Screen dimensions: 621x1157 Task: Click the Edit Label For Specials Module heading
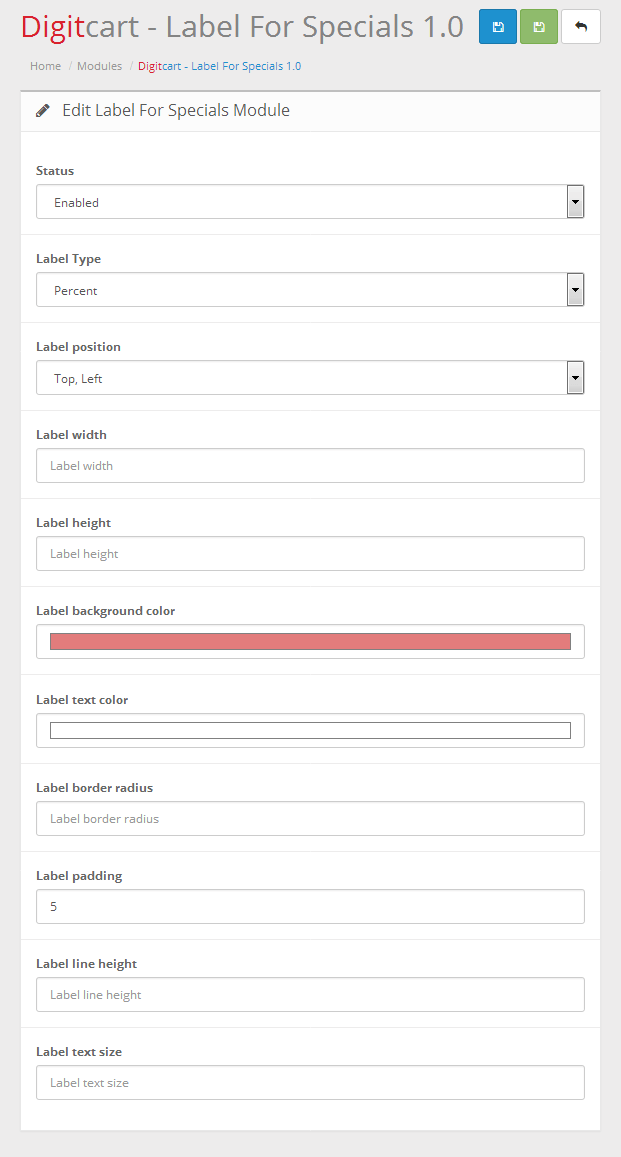tap(176, 111)
